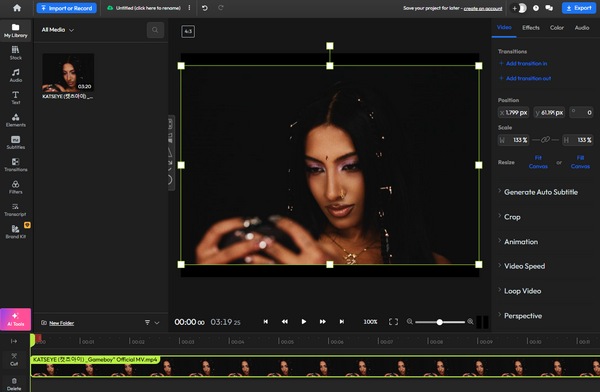The image size is (600, 392).
Task: Launch AI Tools
Action: pyautogui.click(x=16, y=319)
